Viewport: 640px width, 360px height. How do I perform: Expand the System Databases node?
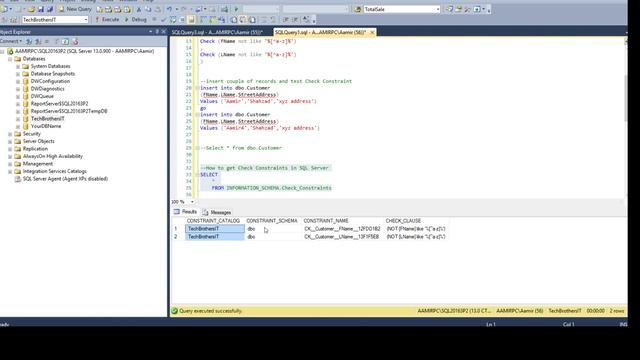pos(18,66)
